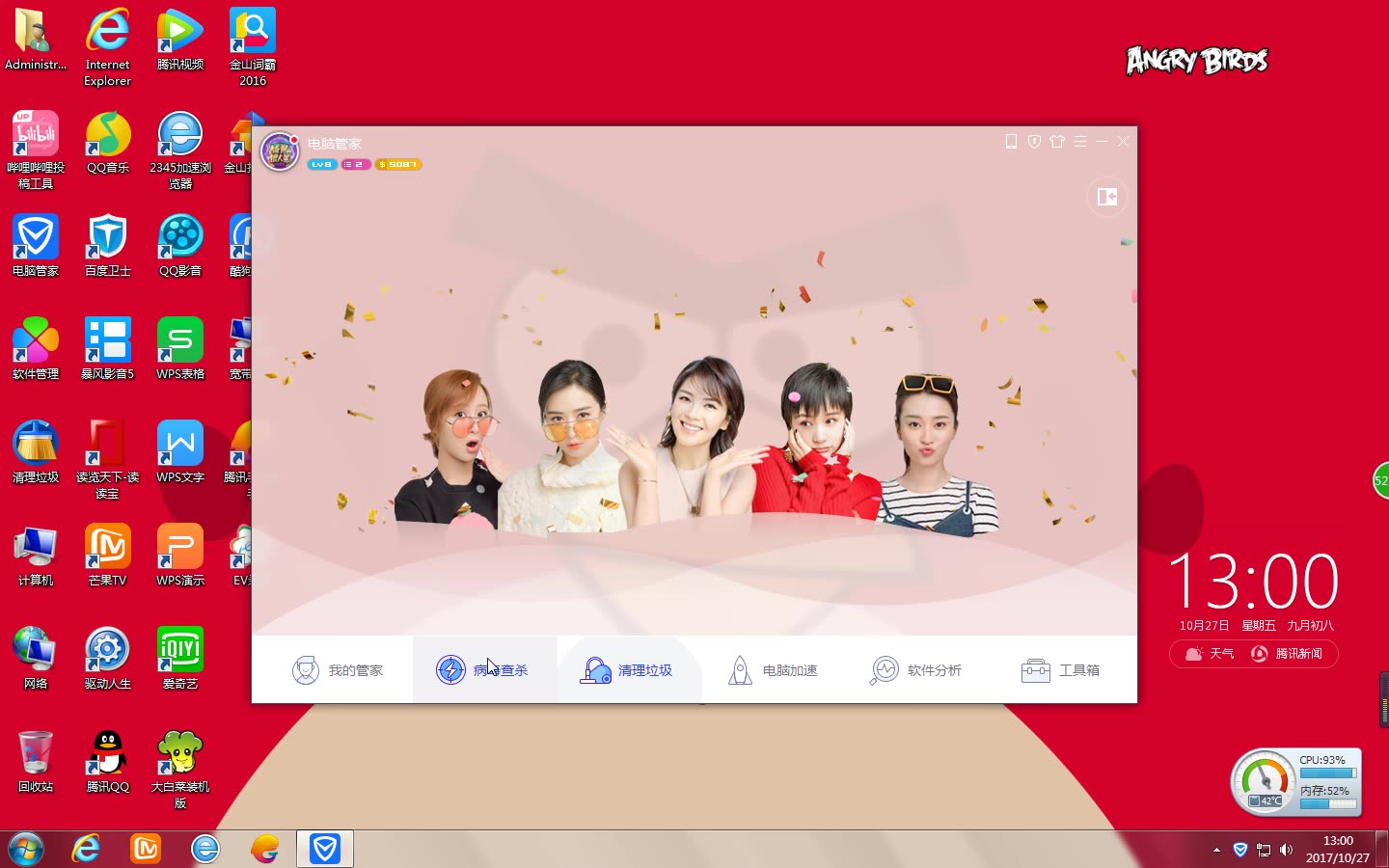Screen dimensions: 1389x868
Task: Open the 工具箱 toolbox tab
Action: click(x=1060, y=670)
